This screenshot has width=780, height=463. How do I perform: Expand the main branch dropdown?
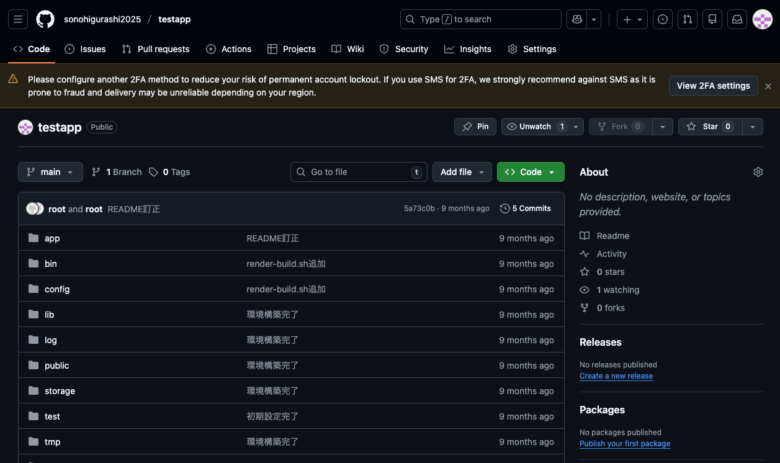tap(50, 172)
